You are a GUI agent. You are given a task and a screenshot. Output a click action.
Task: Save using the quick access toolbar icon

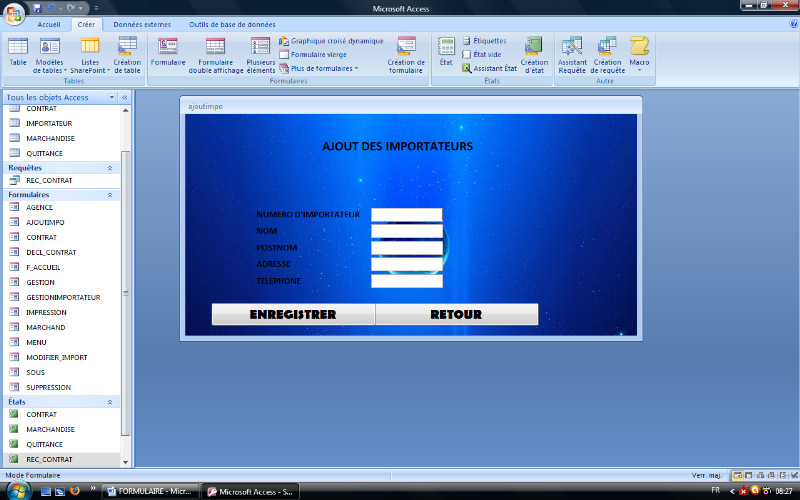[x=37, y=8]
